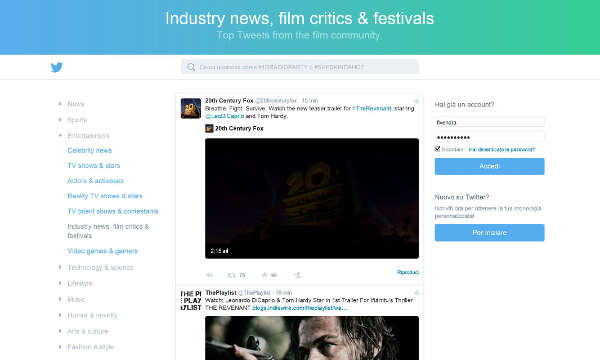The height and width of the screenshot is (360, 600).
Task: Click Riproduci link under the video
Action: (x=408, y=272)
